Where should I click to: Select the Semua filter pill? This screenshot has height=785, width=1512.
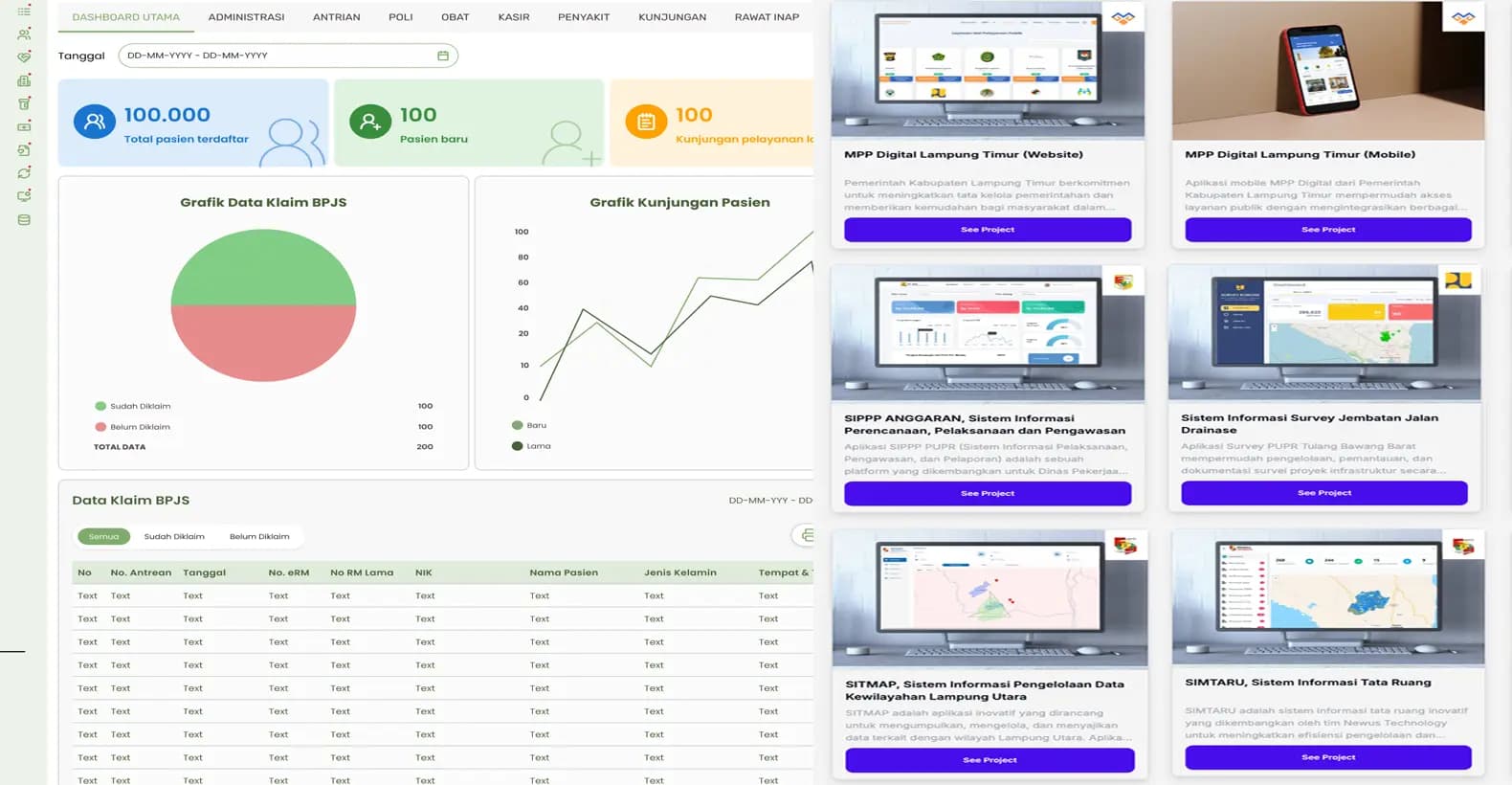(x=103, y=536)
